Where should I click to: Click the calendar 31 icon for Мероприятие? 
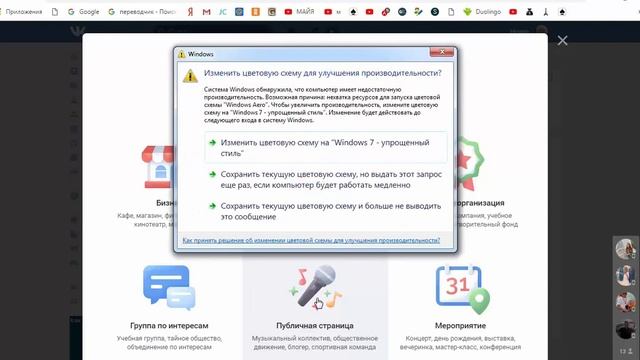coord(462,289)
